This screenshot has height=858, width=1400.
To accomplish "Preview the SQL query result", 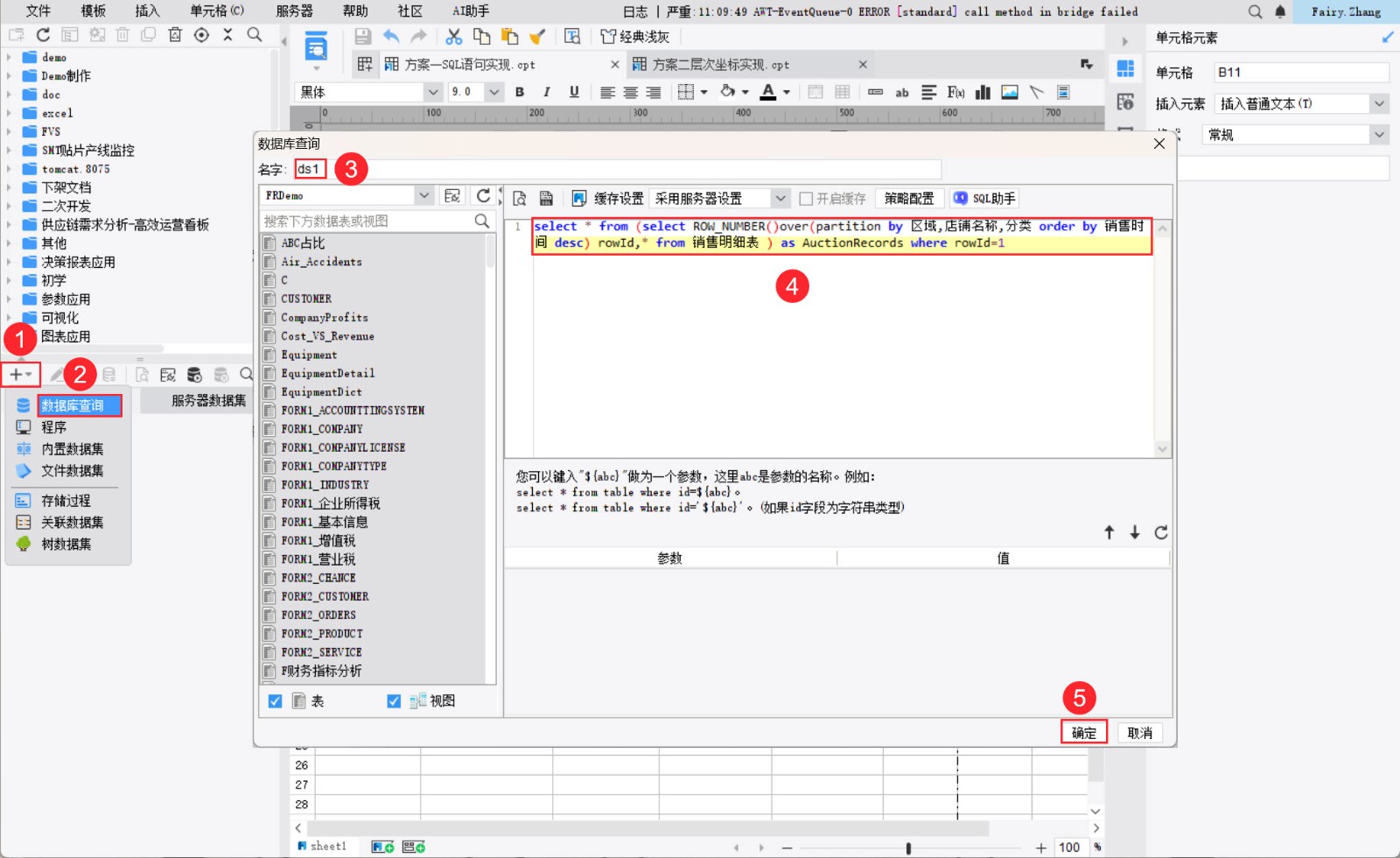I will [x=519, y=199].
